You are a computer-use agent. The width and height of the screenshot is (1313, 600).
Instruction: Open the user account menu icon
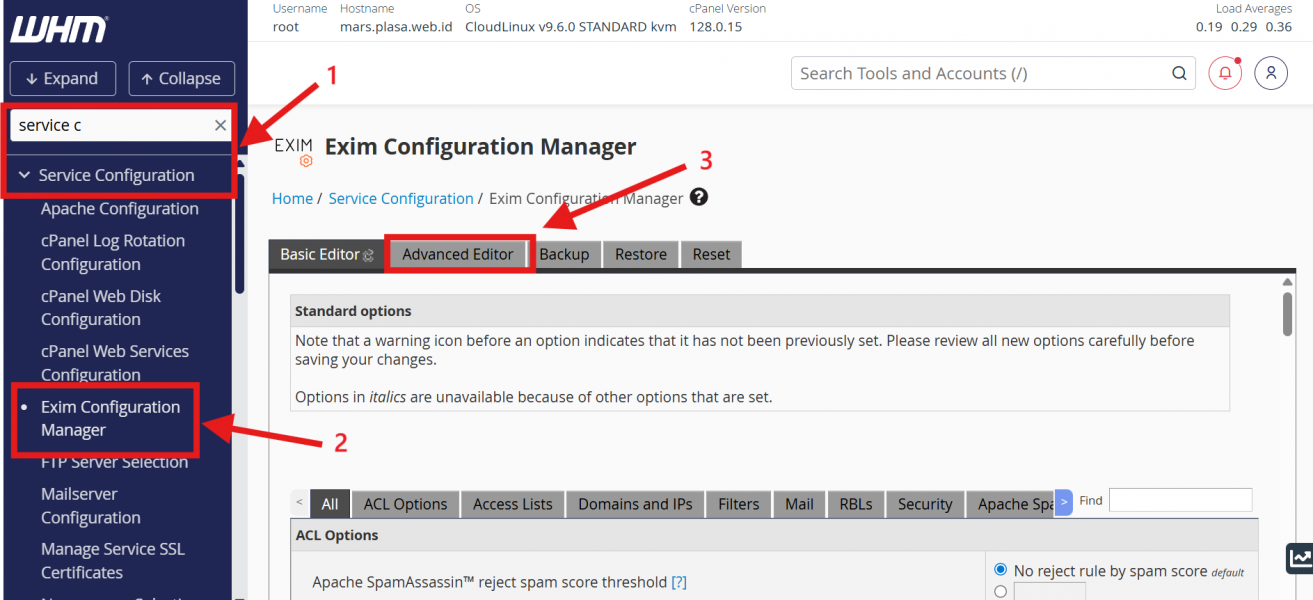(1271, 73)
